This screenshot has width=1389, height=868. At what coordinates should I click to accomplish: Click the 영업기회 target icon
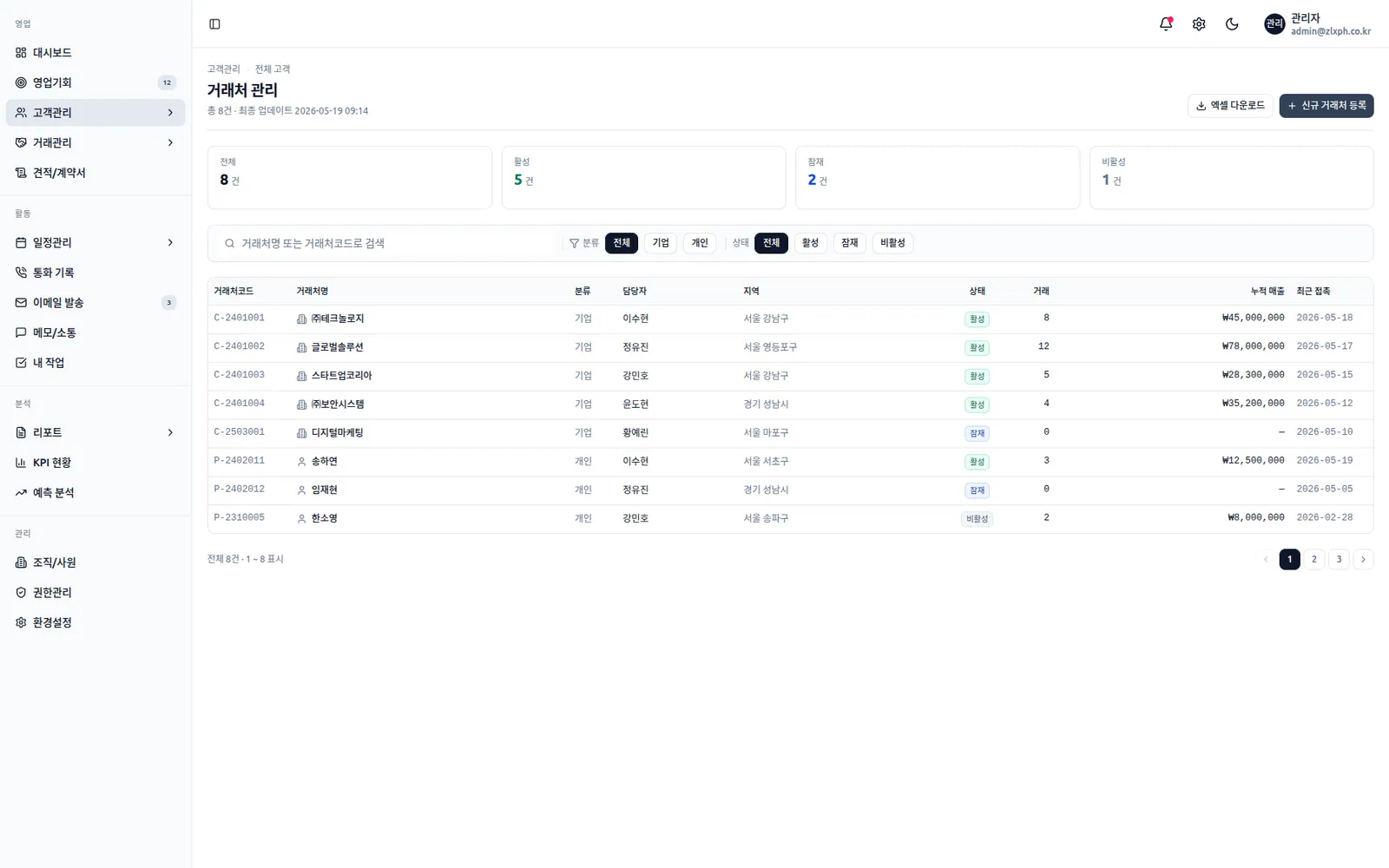coord(21,82)
